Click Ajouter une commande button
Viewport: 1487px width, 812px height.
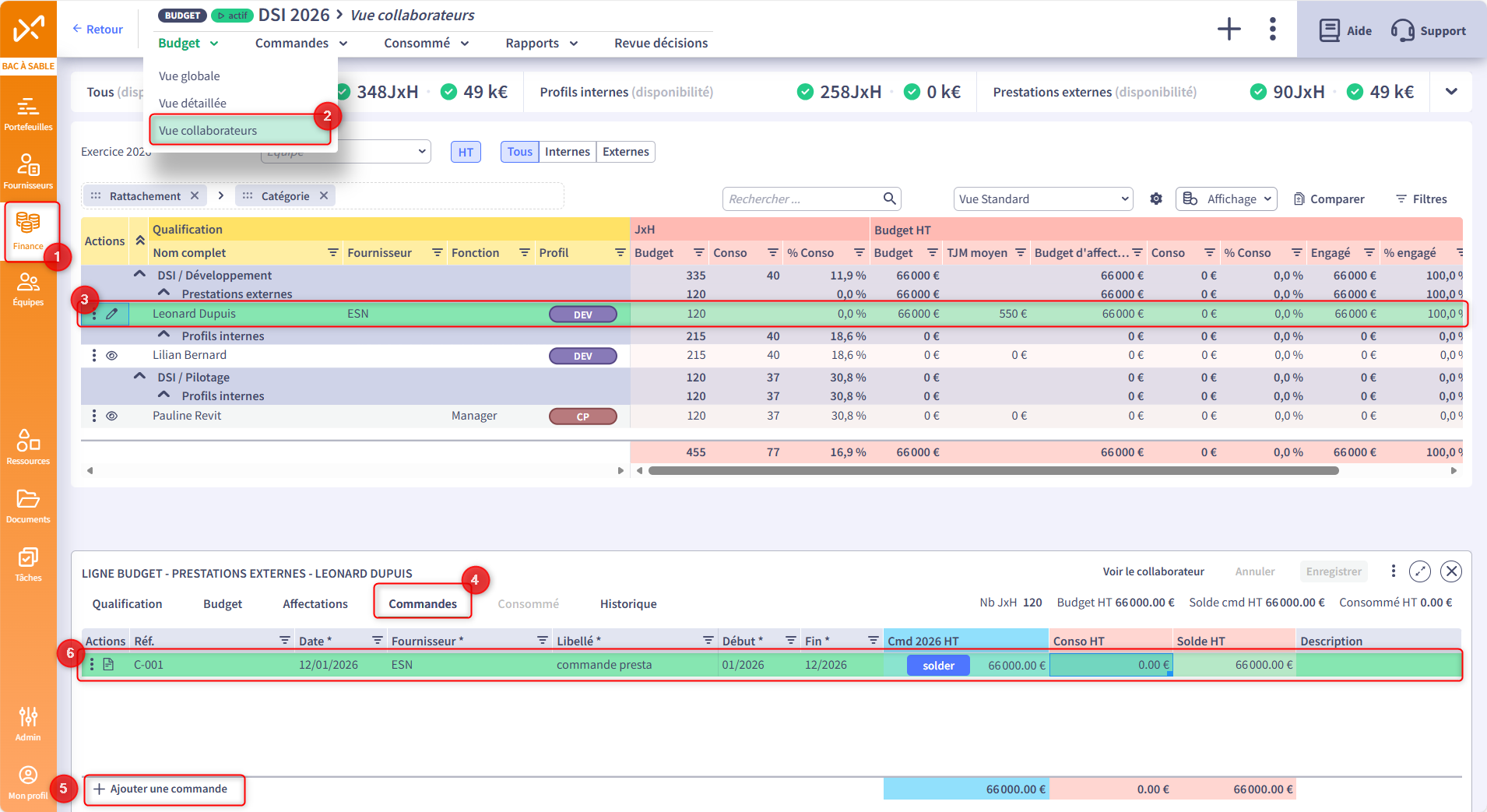point(162,789)
